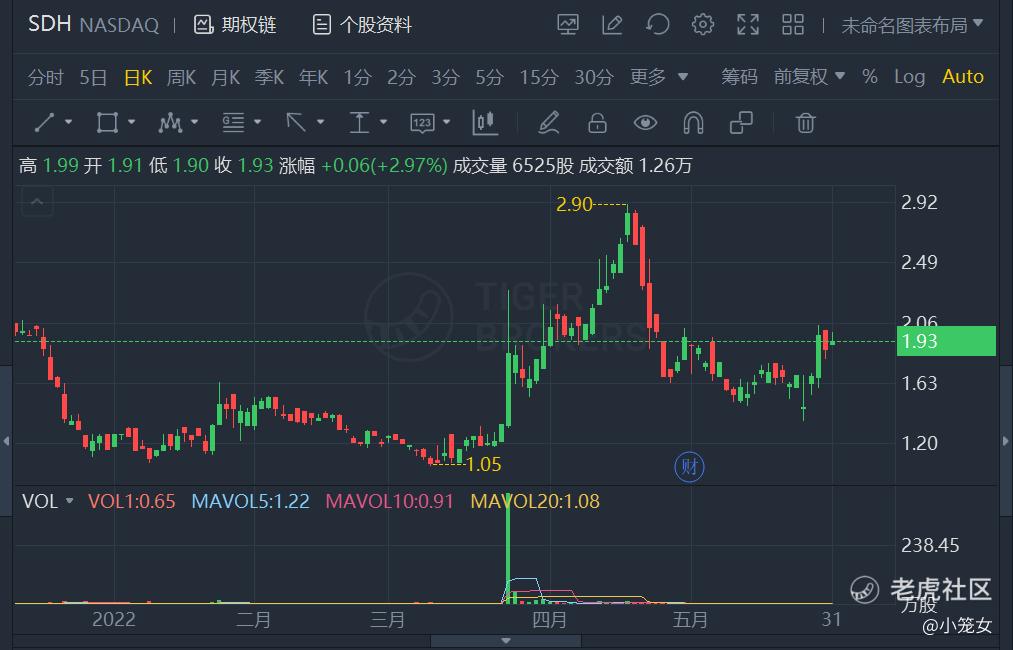Open chart settings gear icon
The height and width of the screenshot is (650, 1013).
click(703, 25)
